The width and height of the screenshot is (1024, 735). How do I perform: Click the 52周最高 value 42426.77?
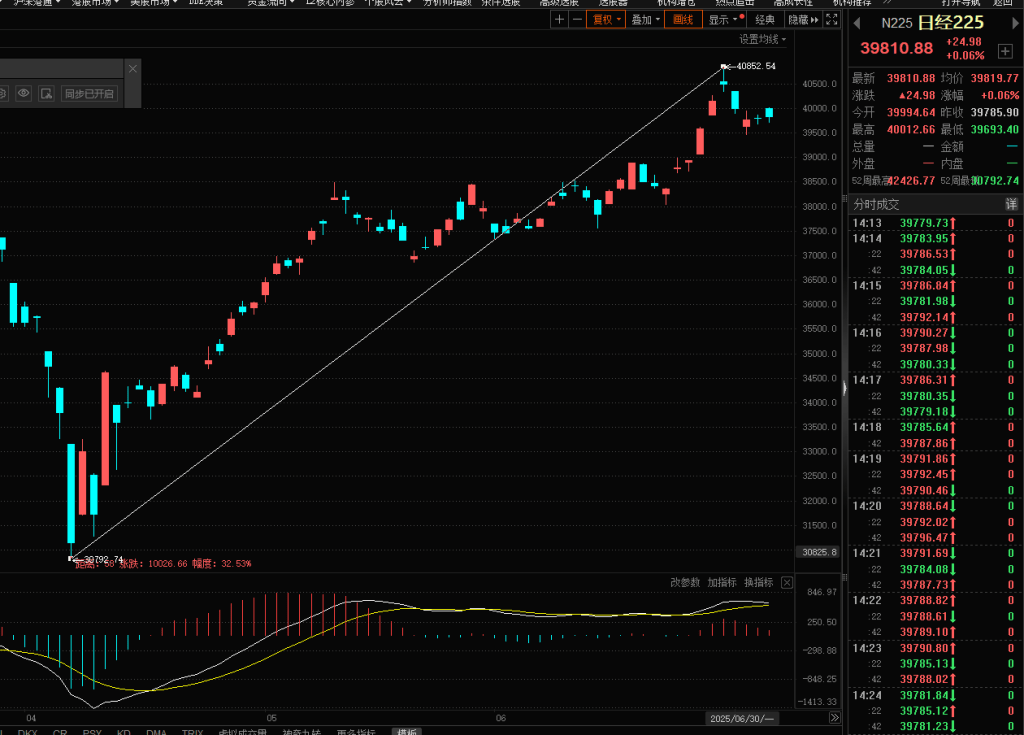point(912,180)
